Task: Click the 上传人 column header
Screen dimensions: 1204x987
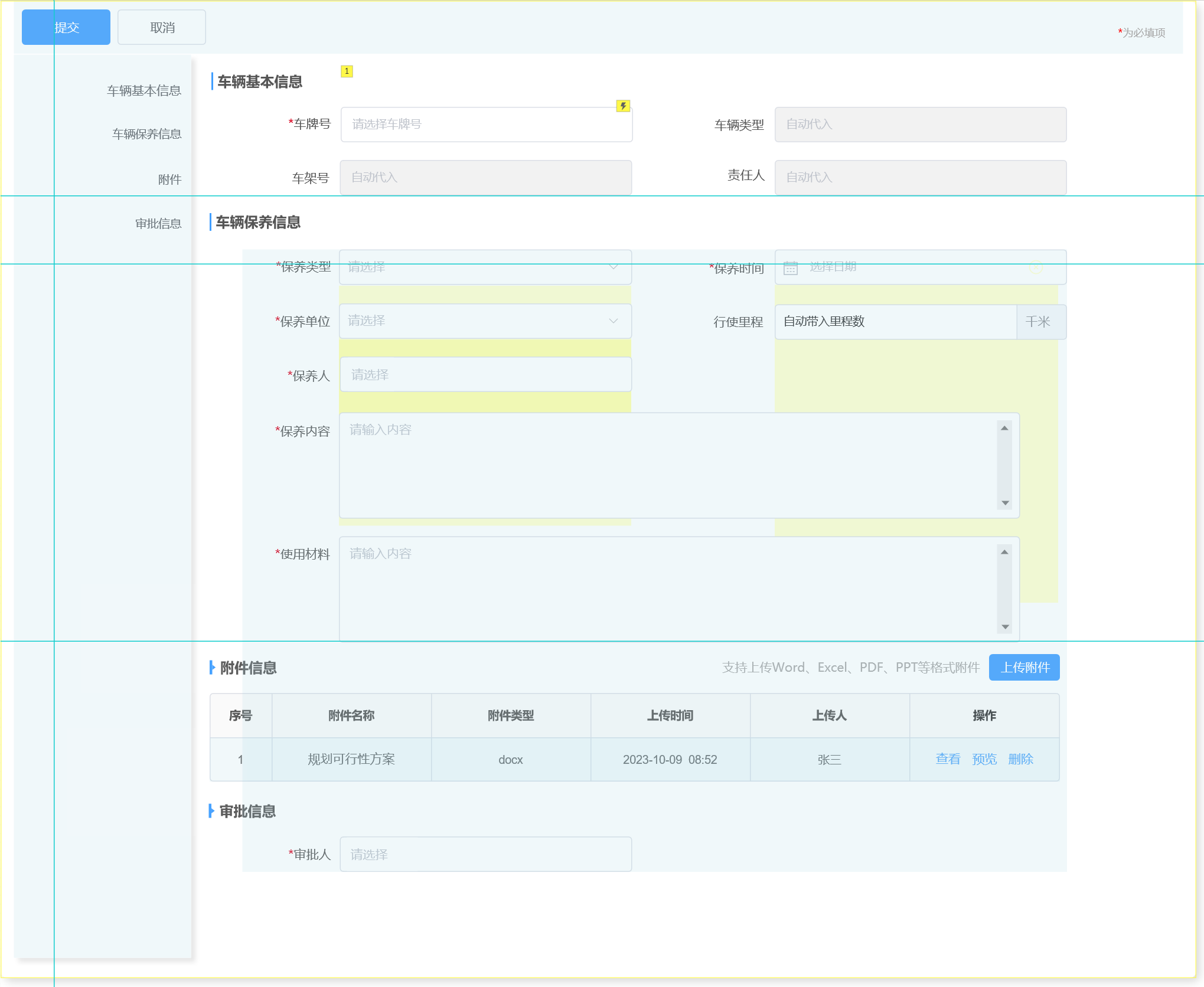Action: pyautogui.click(x=830, y=715)
